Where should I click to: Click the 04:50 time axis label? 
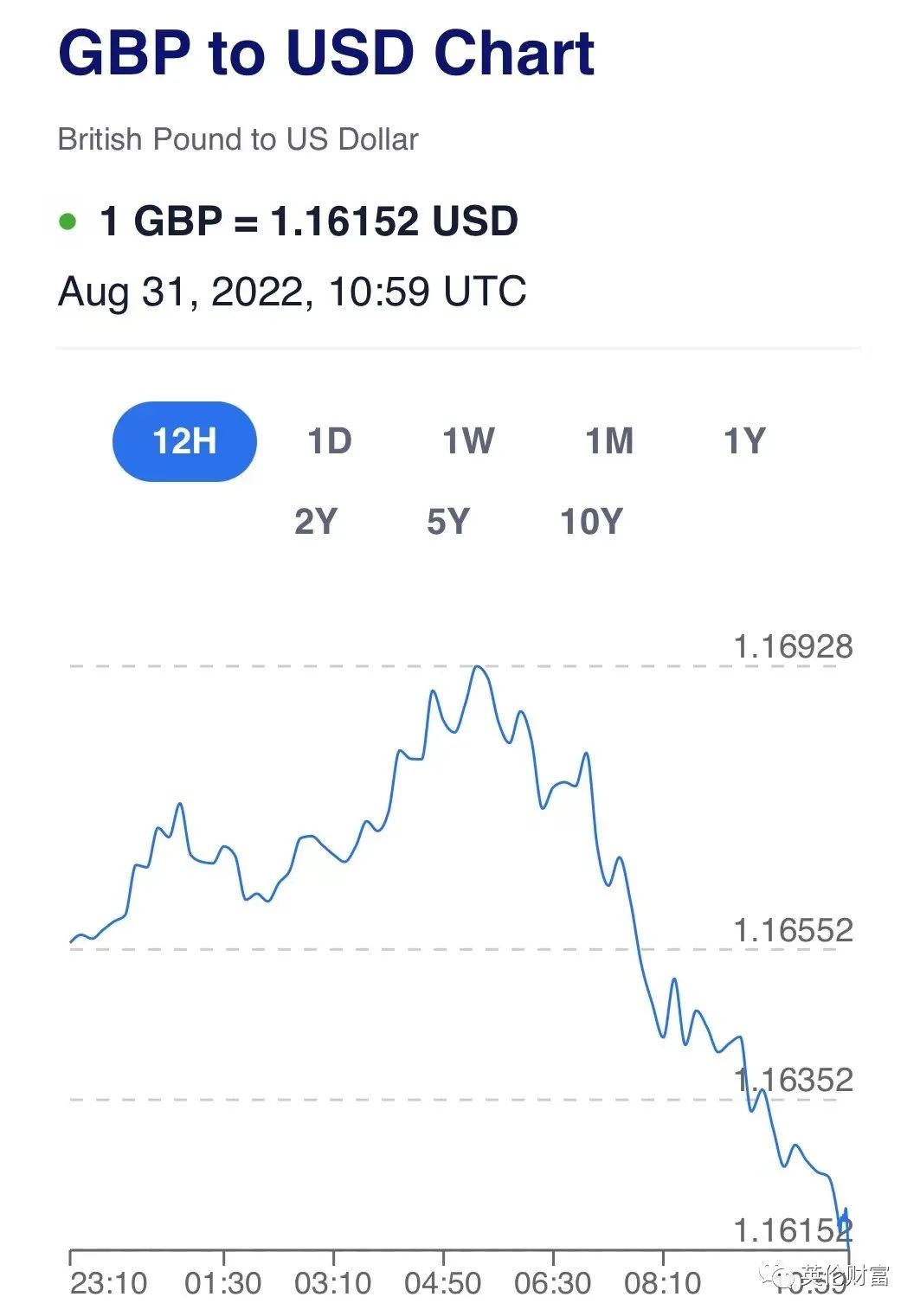click(x=442, y=1283)
